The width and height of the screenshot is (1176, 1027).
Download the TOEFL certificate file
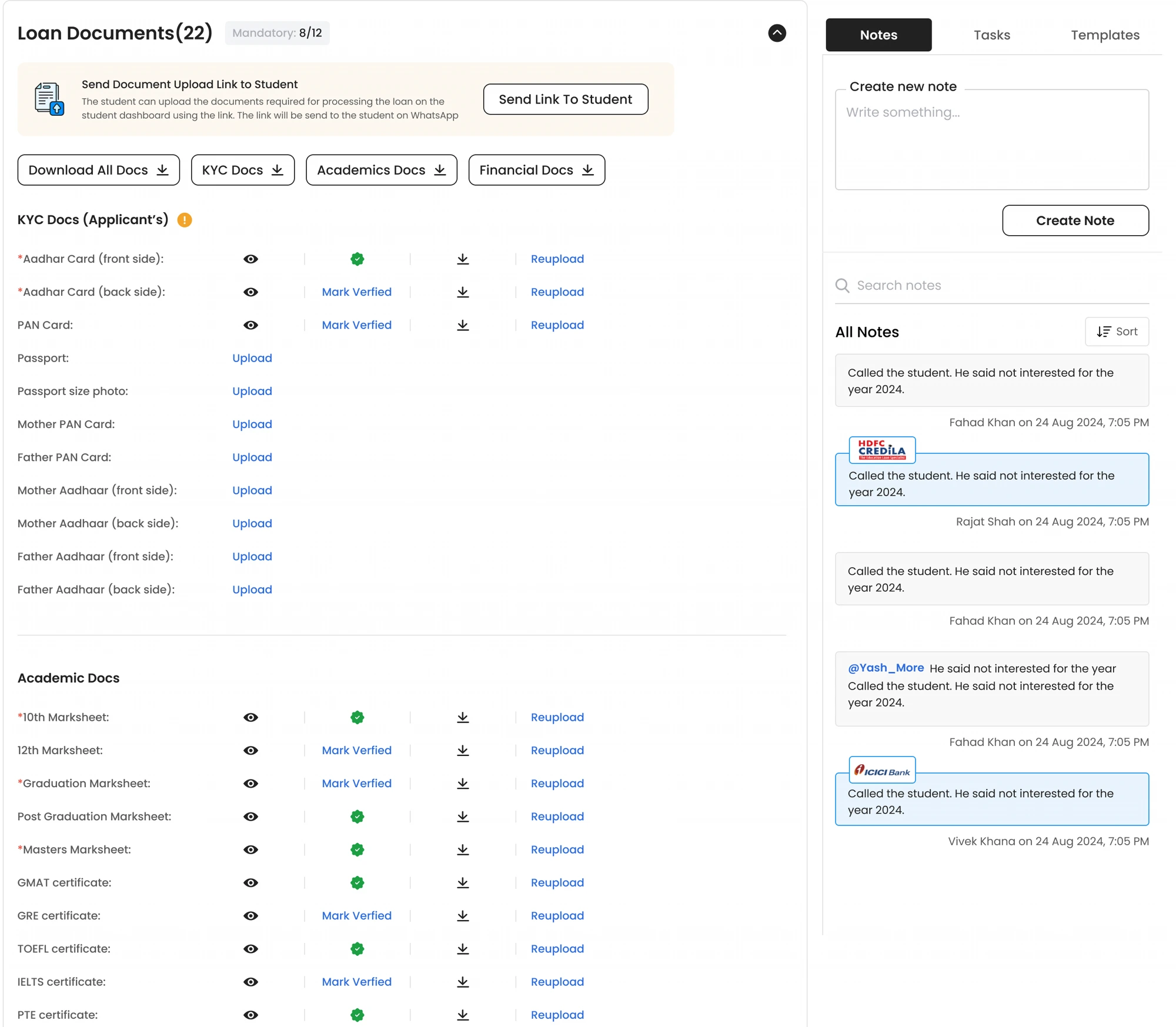coord(463,949)
